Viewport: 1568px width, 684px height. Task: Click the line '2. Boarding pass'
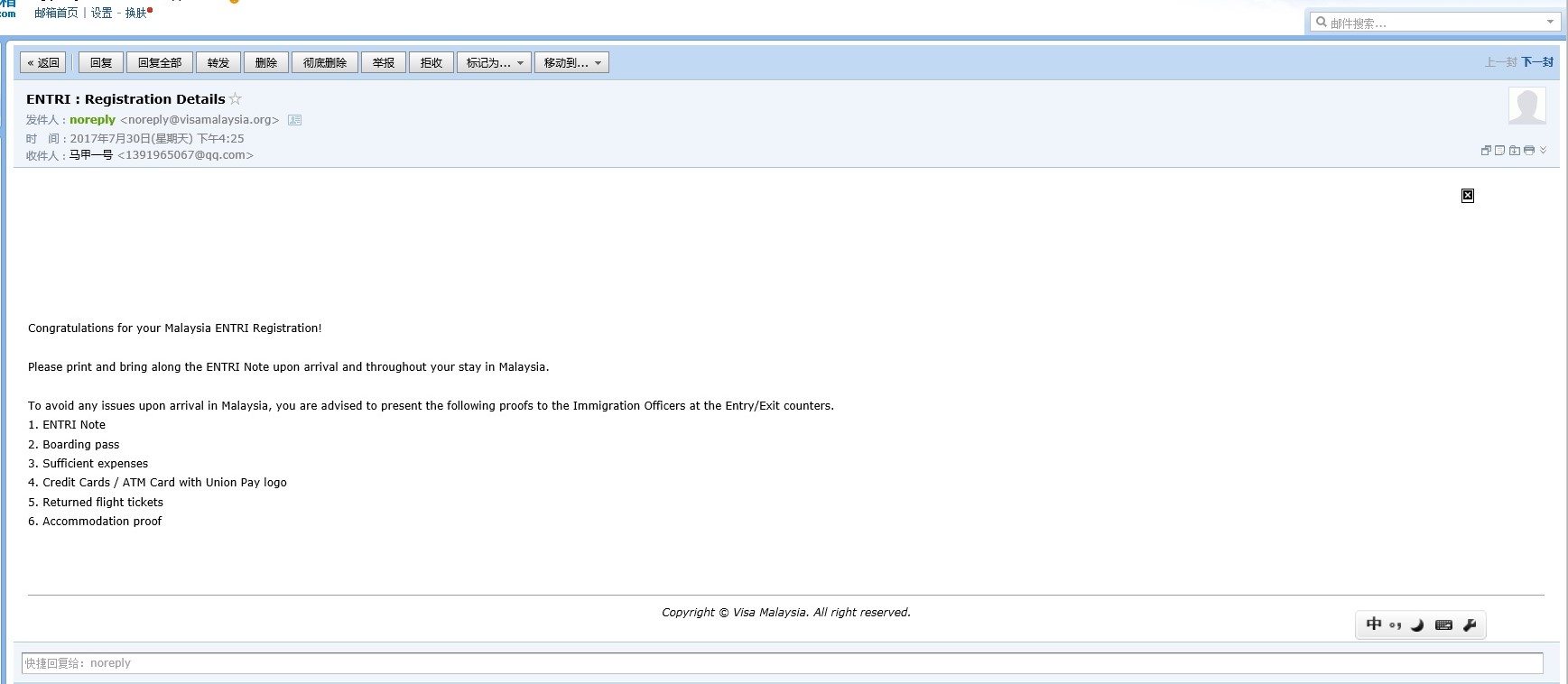[74, 445]
